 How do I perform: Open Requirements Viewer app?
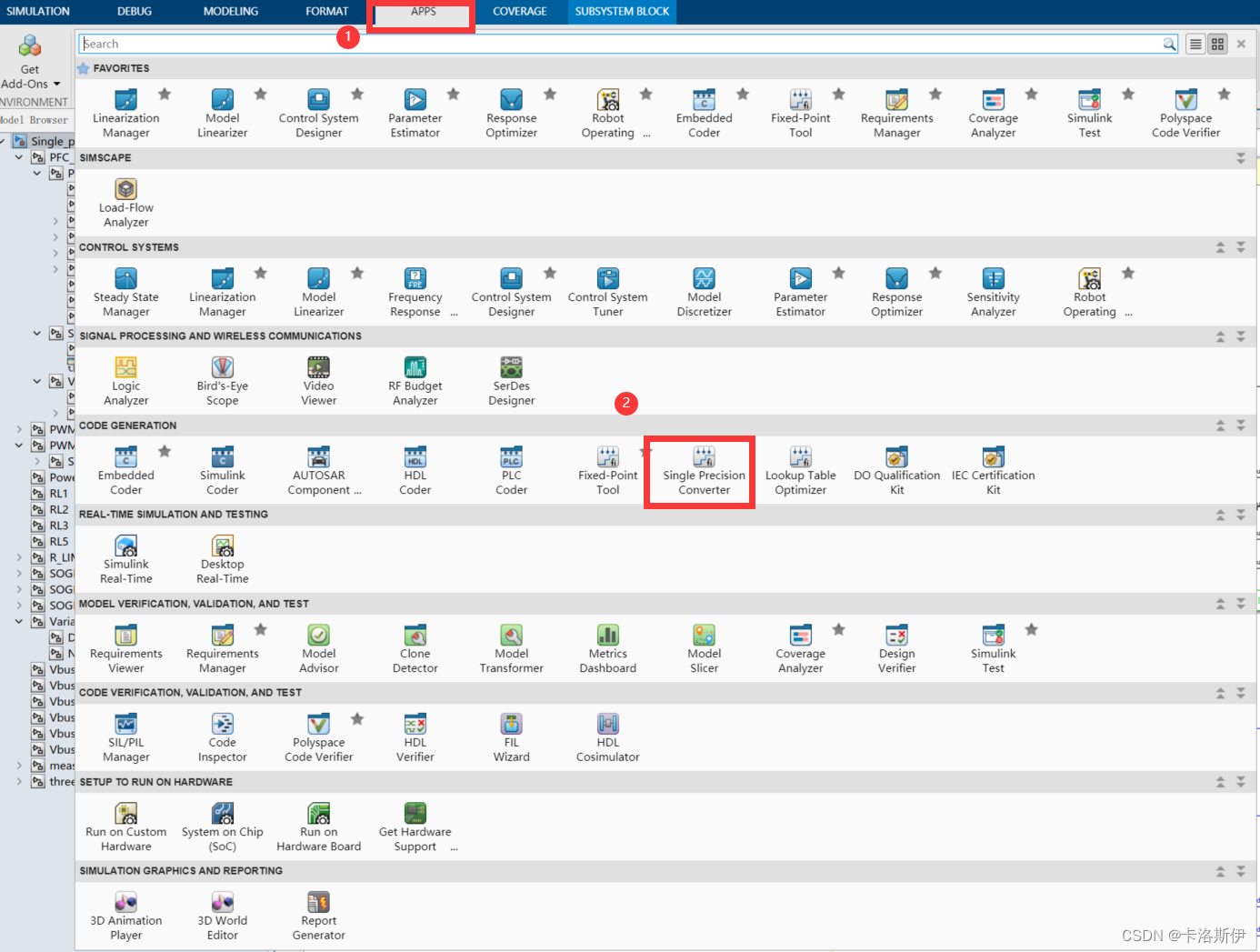coord(125,649)
